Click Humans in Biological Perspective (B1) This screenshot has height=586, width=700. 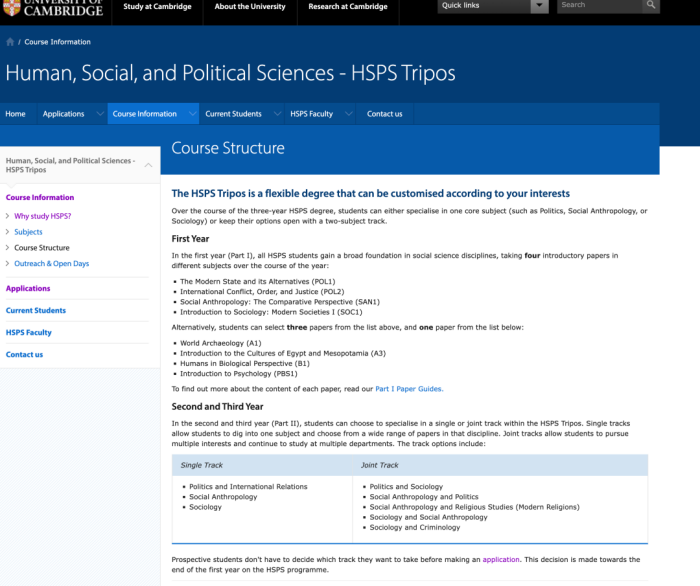click(245, 364)
